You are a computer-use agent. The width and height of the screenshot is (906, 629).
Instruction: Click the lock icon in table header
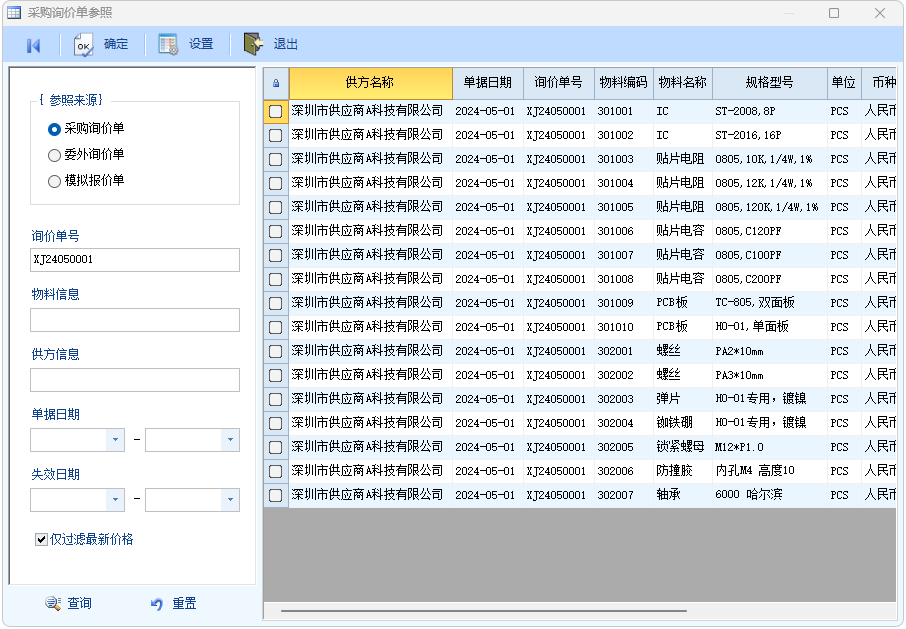pyautogui.click(x=276, y=83)
